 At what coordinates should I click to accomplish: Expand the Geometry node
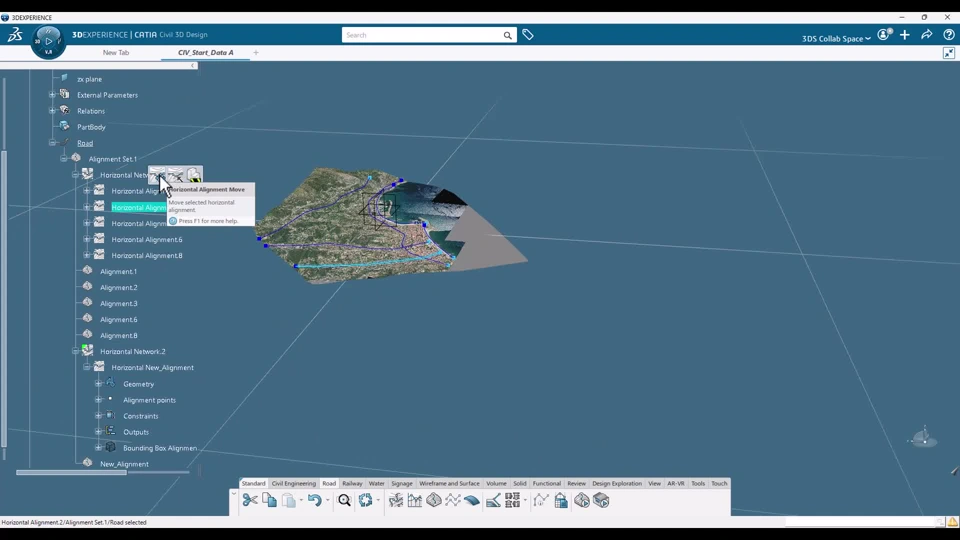pos(99,384)
